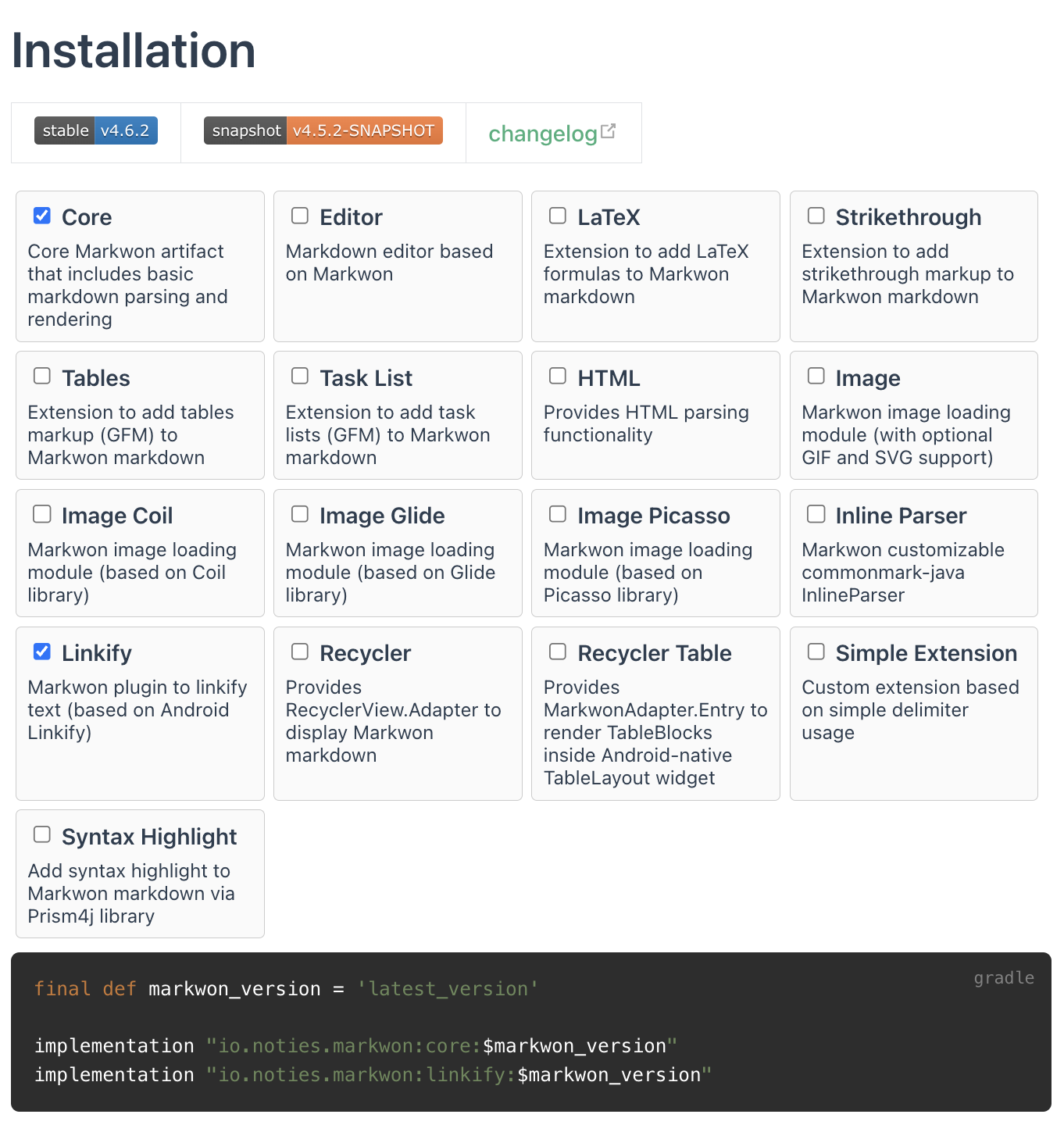
Task: Click the stable v4.6.2 version badge
Action: pos(96,130)
